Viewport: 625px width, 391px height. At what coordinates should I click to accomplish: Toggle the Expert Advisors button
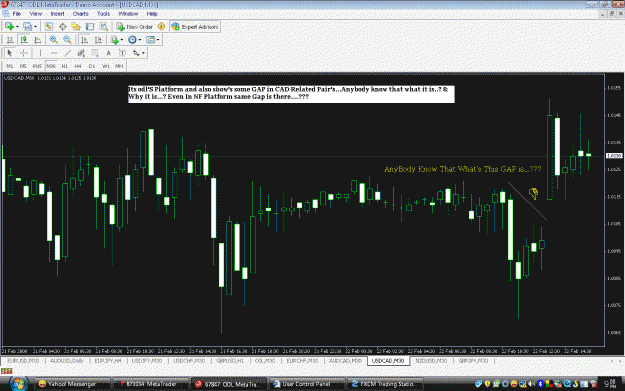(x=195, y=27)
